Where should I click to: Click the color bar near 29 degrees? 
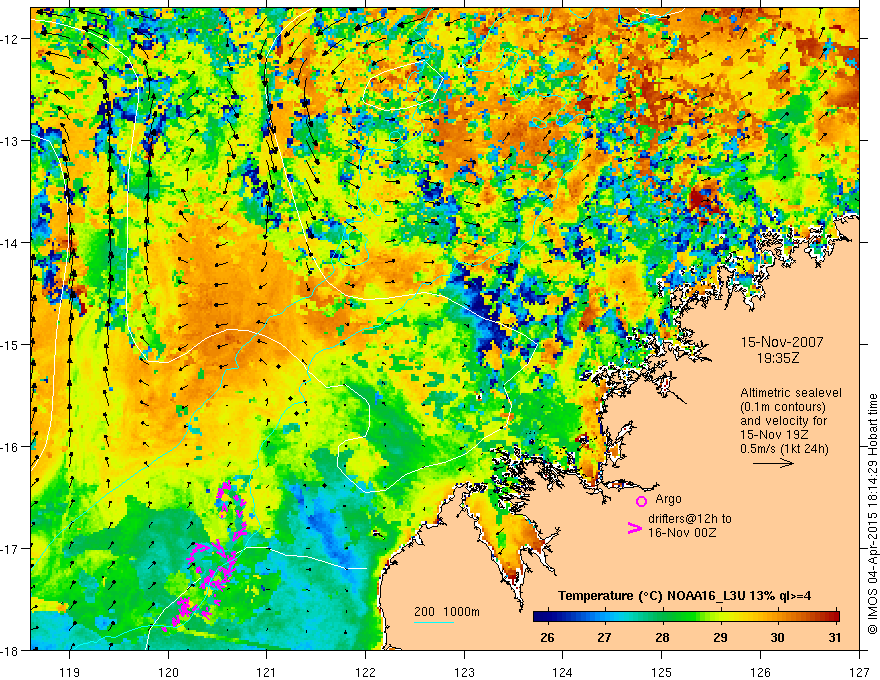[x=721, y=617]
